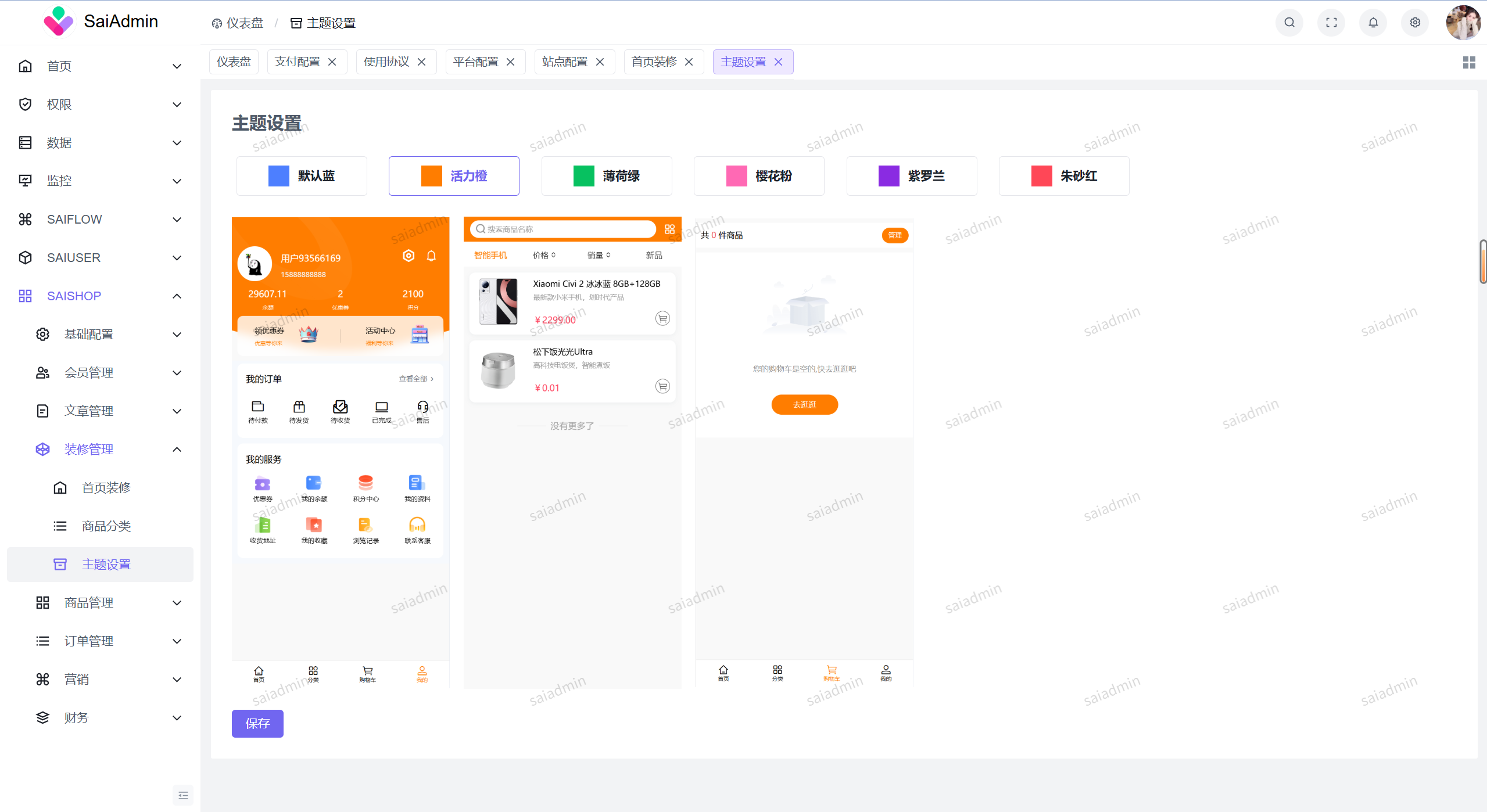The image size is (1487, 812).
Task: Click the 保存 button
Action: [x=257, y=724]
